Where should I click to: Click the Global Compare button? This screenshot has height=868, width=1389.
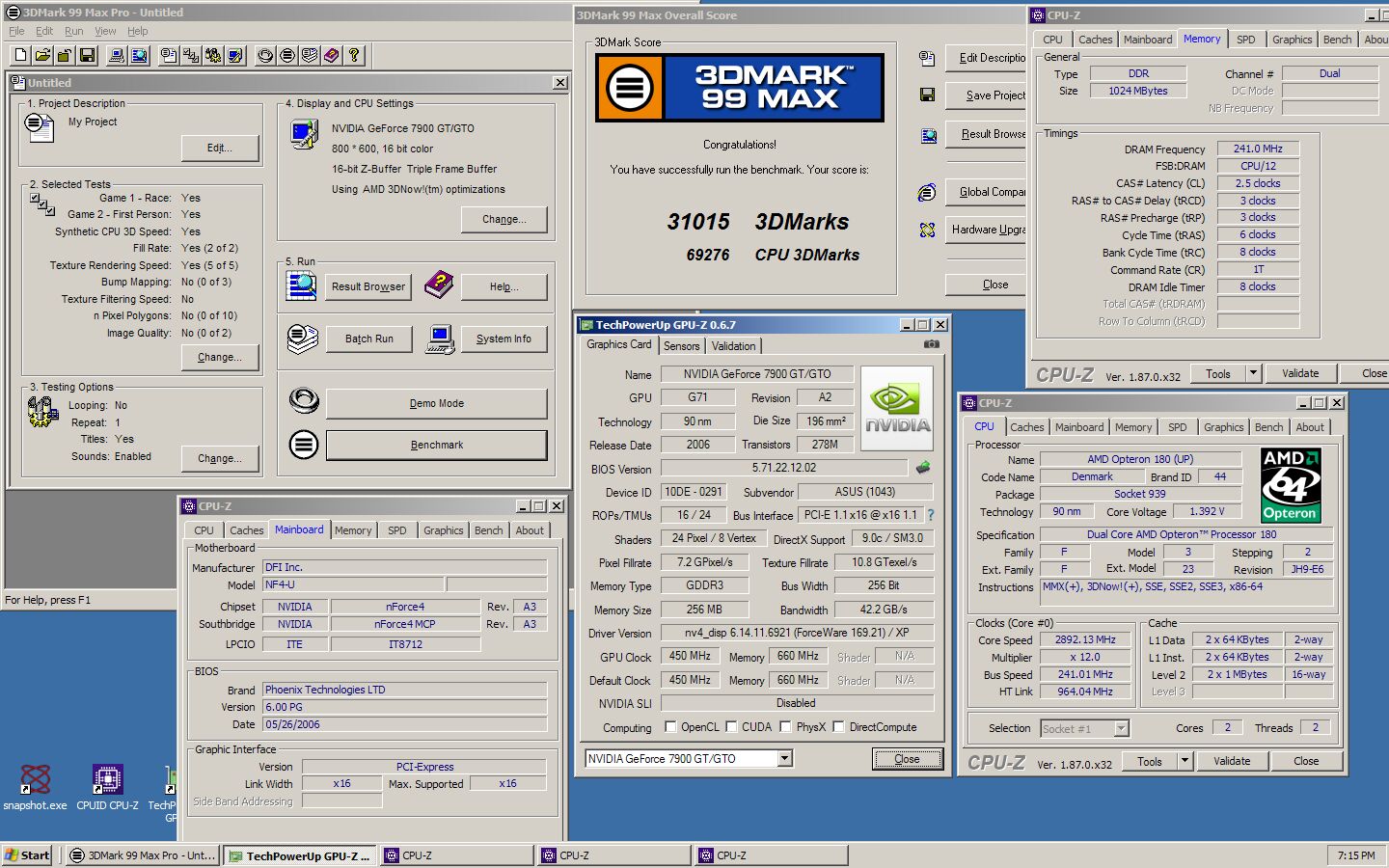[x=986, y=192]
